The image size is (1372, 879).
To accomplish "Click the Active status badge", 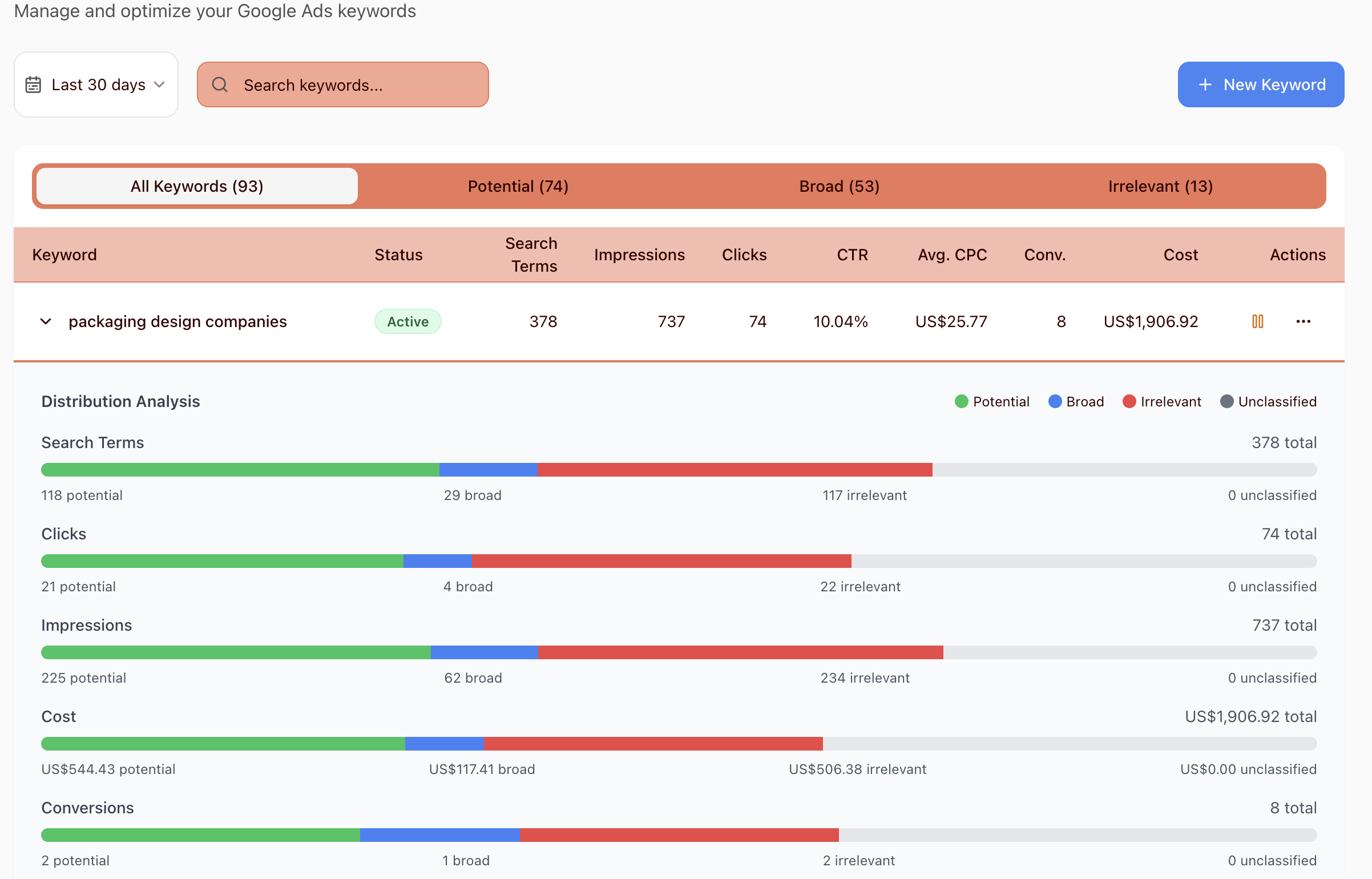I will coord(407,321).
